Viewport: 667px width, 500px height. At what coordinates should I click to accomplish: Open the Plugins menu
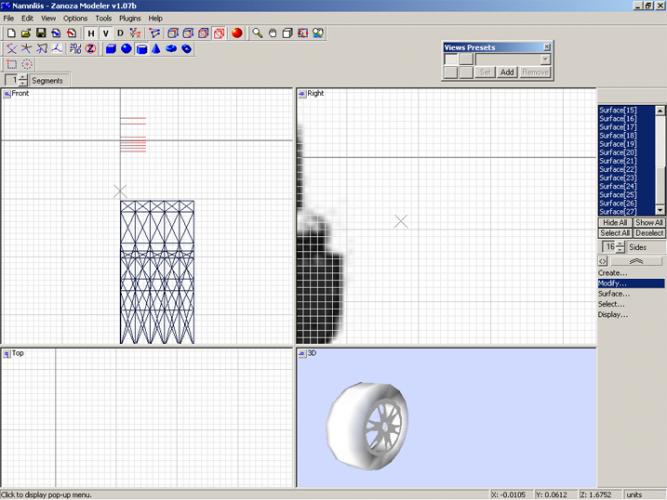[x=130, y=18]
